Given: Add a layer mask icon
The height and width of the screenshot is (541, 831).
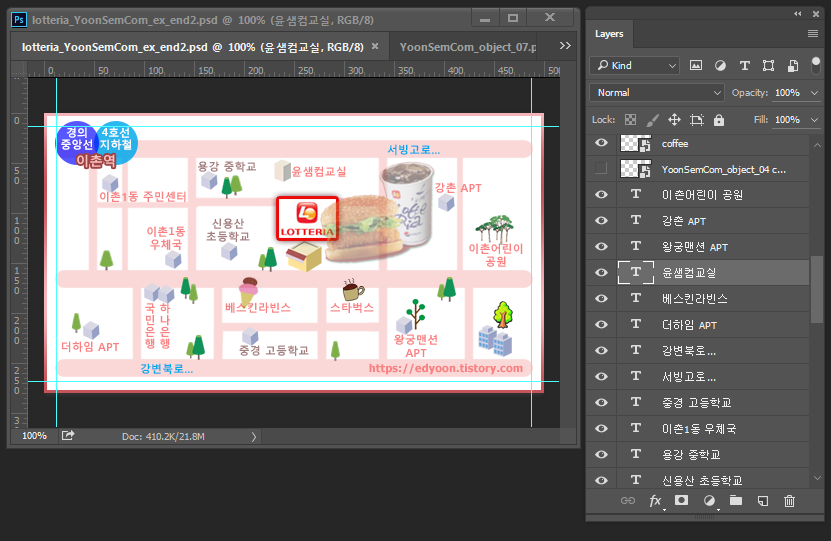Looking at the screenshot, I should coord(682,500).
